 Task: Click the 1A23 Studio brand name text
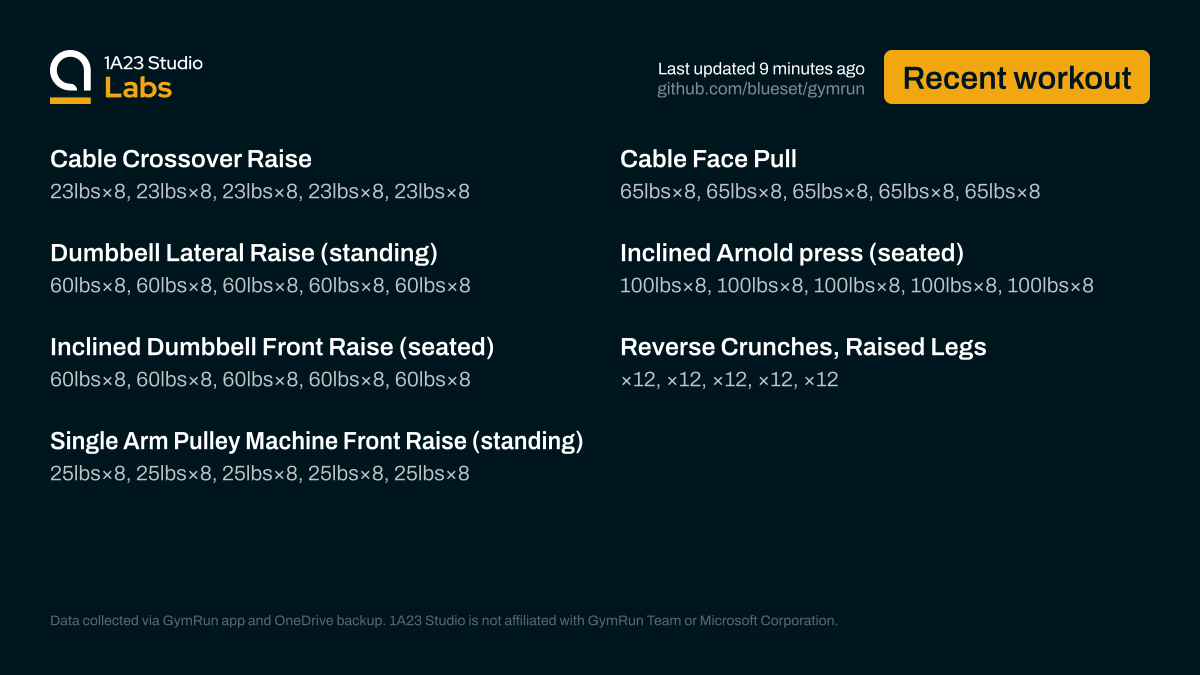153,63
